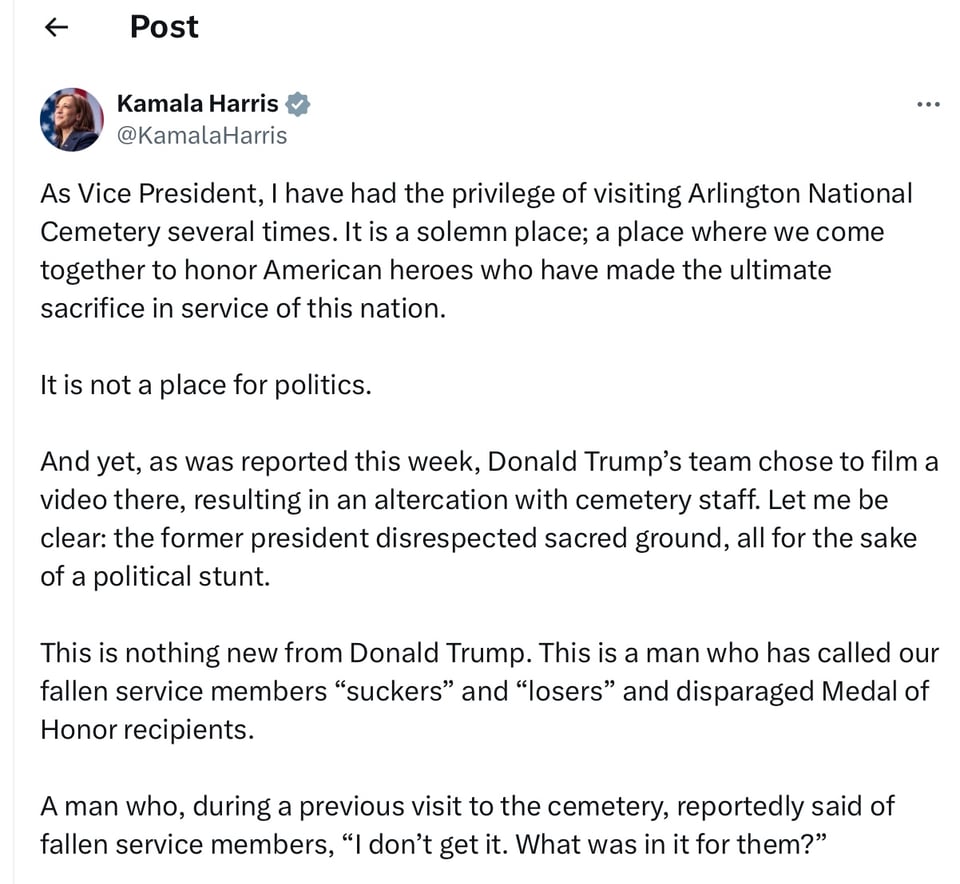The image size is (960, 884).
Task: Click the words 'Arlington National' in the post
Action: click(x=800, y=193)
